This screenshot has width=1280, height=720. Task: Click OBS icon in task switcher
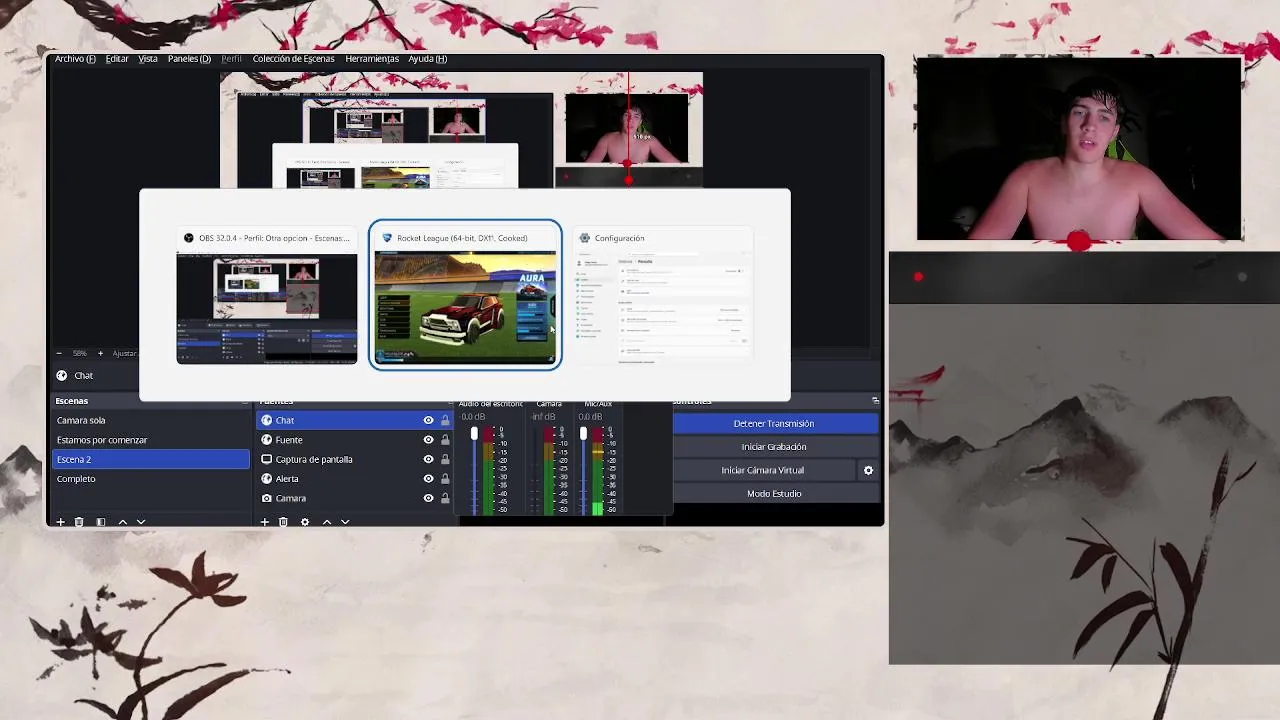click(189, 238)
